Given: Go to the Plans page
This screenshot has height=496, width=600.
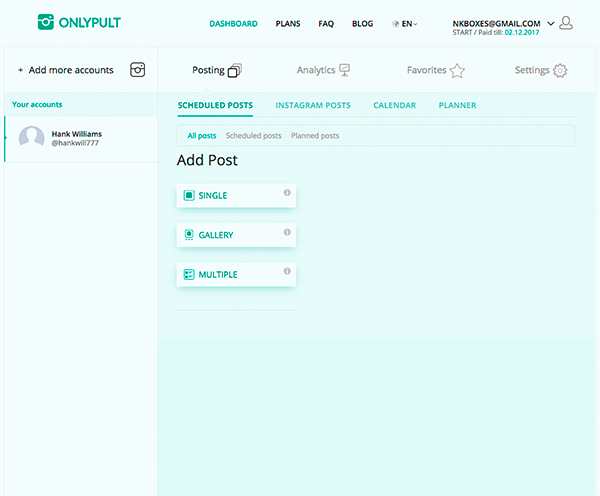Looking at the screenshot, I should tap(288, 24).
